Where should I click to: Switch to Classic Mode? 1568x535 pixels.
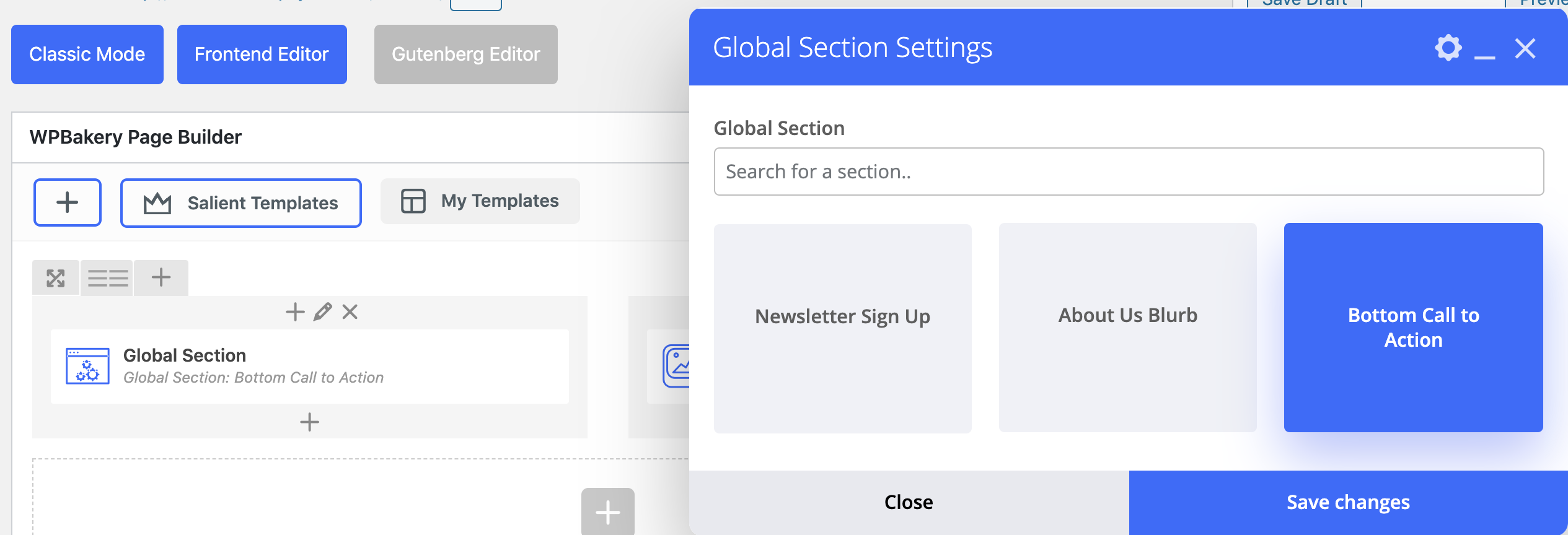[x=87, y=54]
